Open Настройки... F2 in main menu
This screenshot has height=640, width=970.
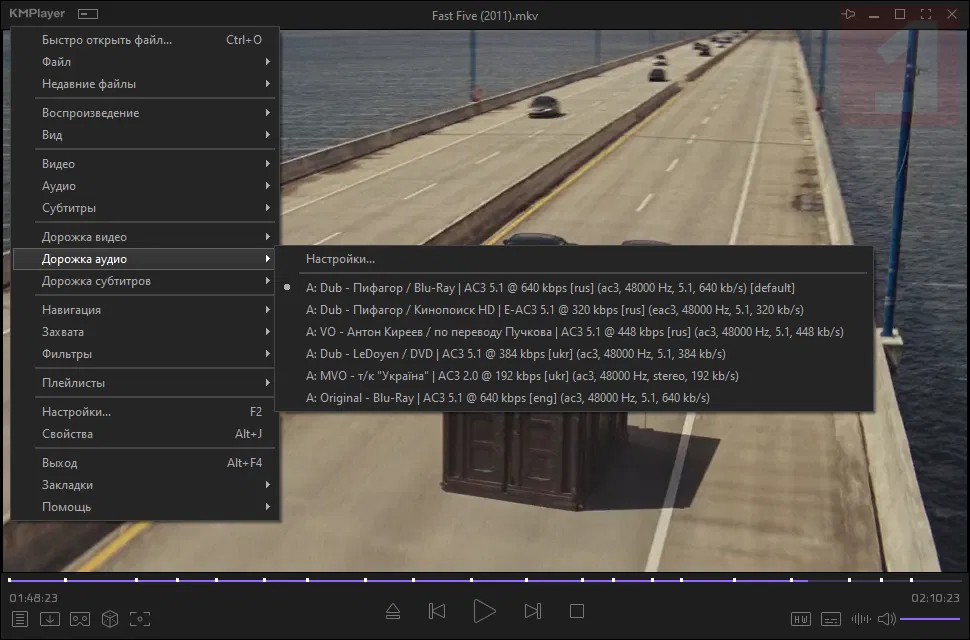point(145,412)
